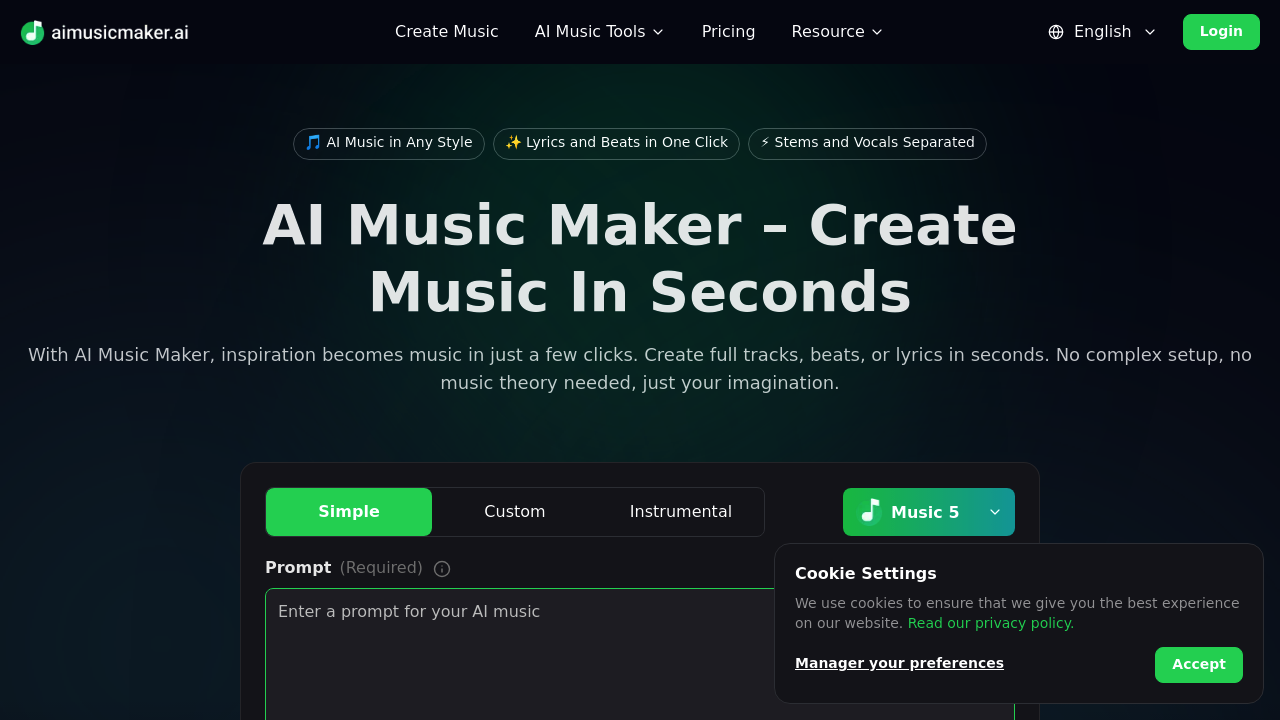Click 'Manager your preferences' in cookie settings

pyautogui.click(x=899, y=662)
